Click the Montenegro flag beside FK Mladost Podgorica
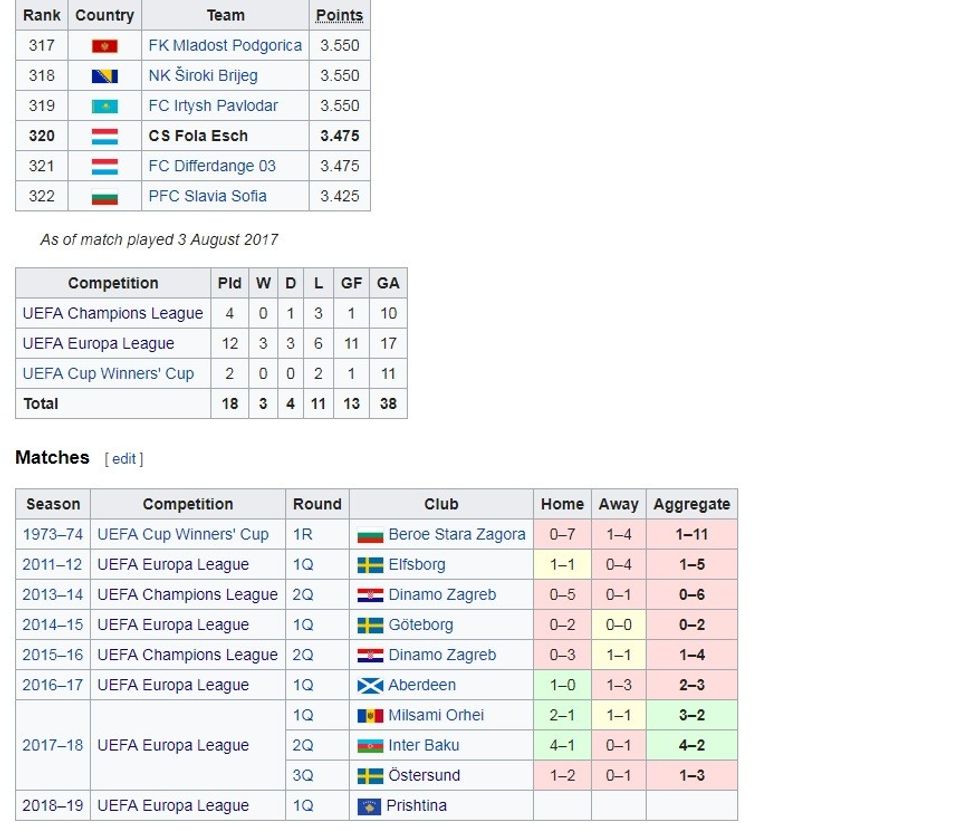 coord(104,46)
